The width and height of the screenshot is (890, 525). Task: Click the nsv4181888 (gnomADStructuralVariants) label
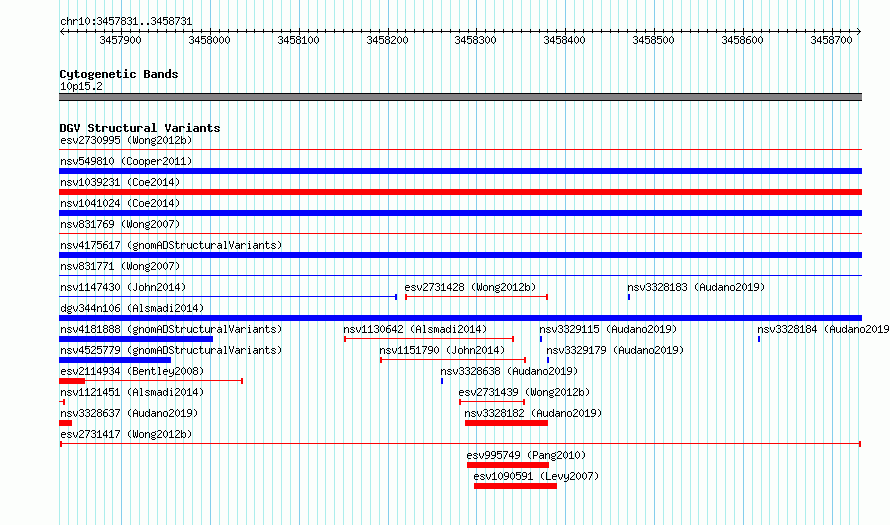tap(171, 329)
